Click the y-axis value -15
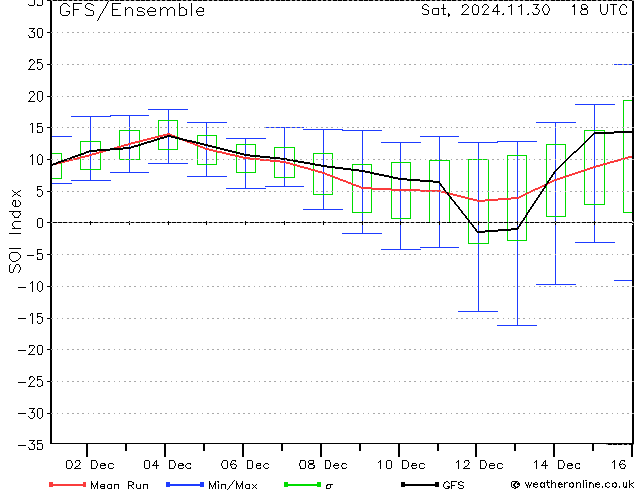 pyautogui.click(x=31, y=319)
